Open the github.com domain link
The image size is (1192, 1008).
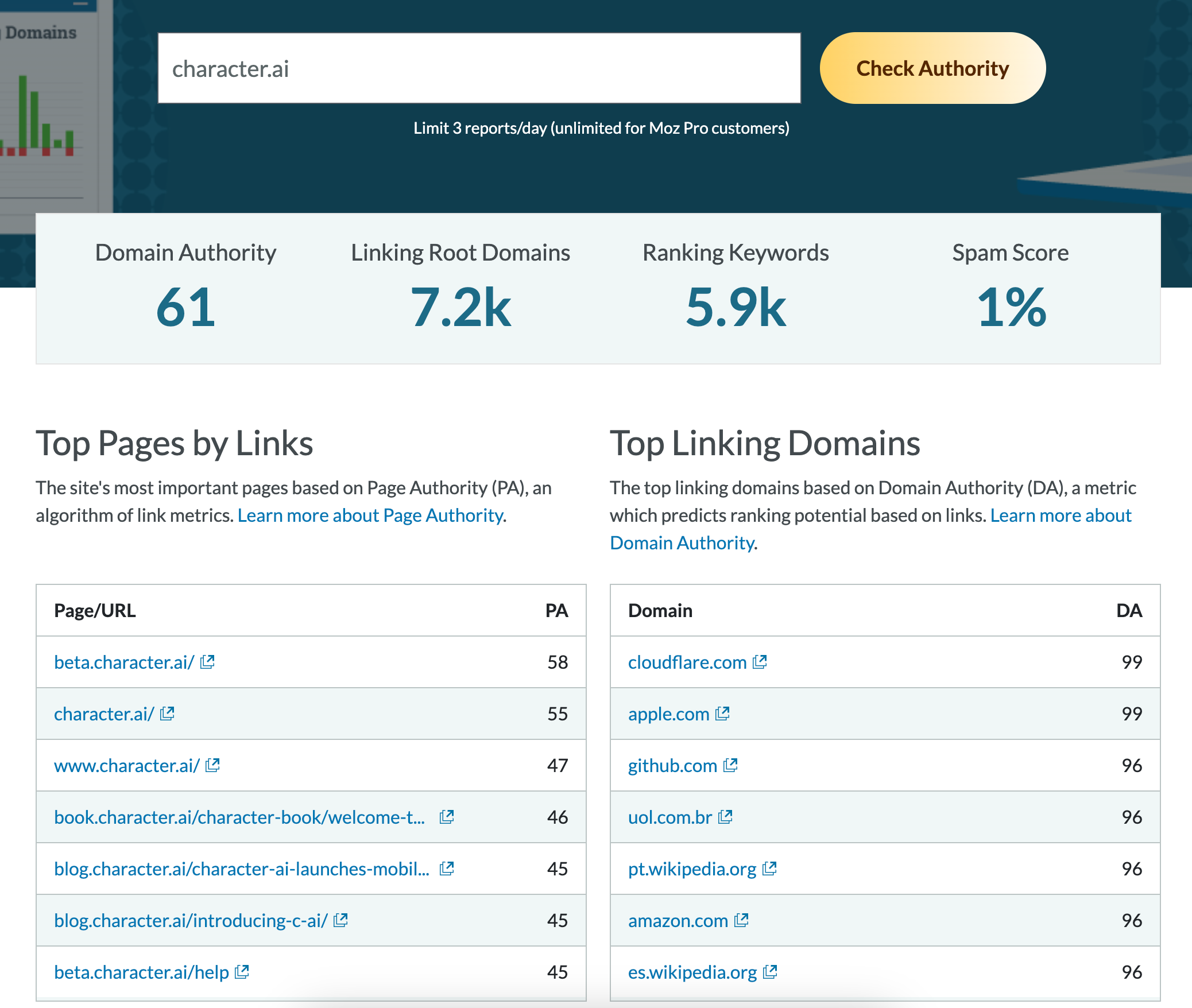tap(673, 766)
